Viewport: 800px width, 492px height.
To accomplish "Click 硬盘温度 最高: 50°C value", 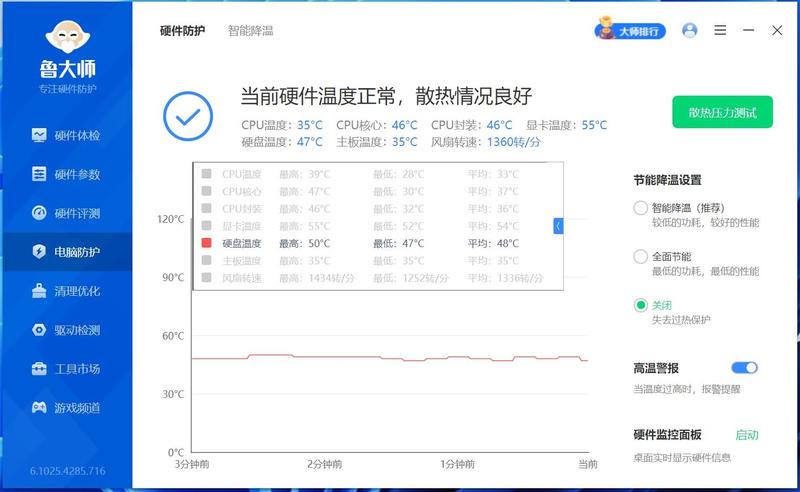I will [x=305, y=243].
